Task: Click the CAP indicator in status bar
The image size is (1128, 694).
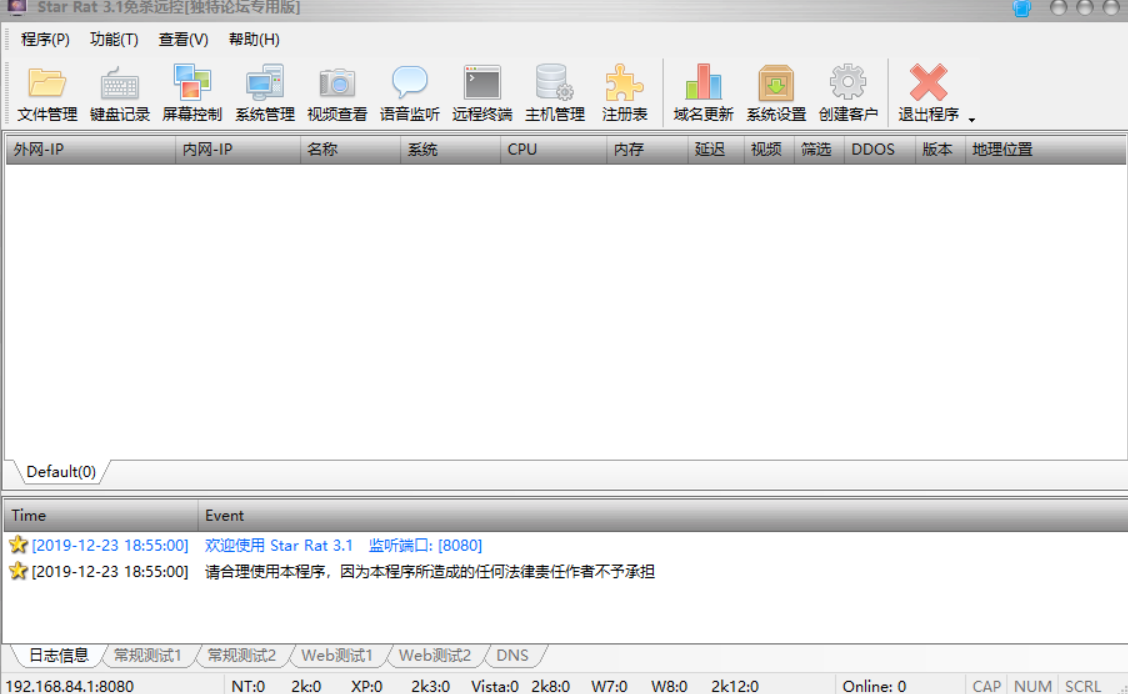Action: 986,686
